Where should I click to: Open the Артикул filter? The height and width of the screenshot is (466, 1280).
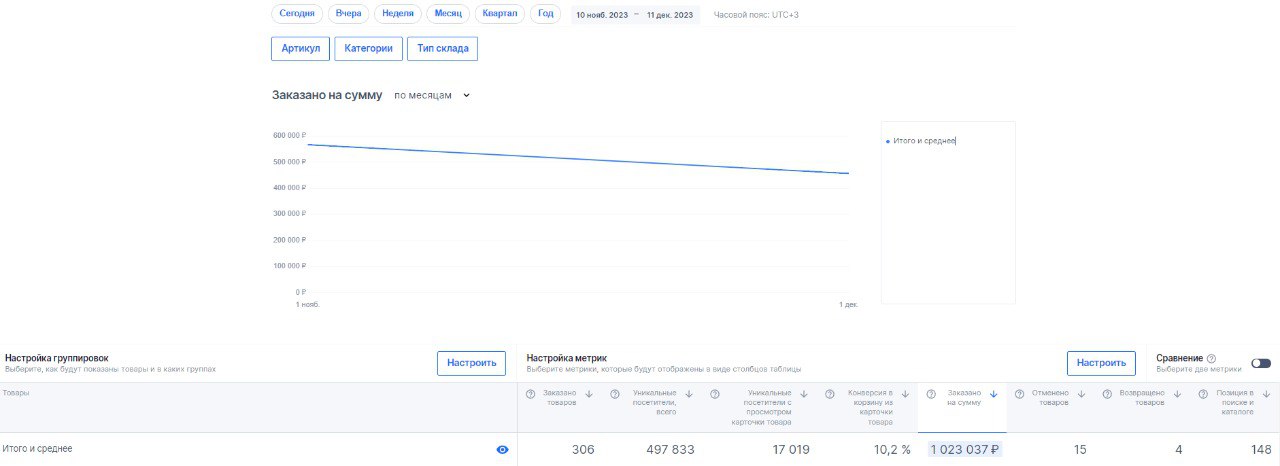pyautogui.click(x=300, y=48)
